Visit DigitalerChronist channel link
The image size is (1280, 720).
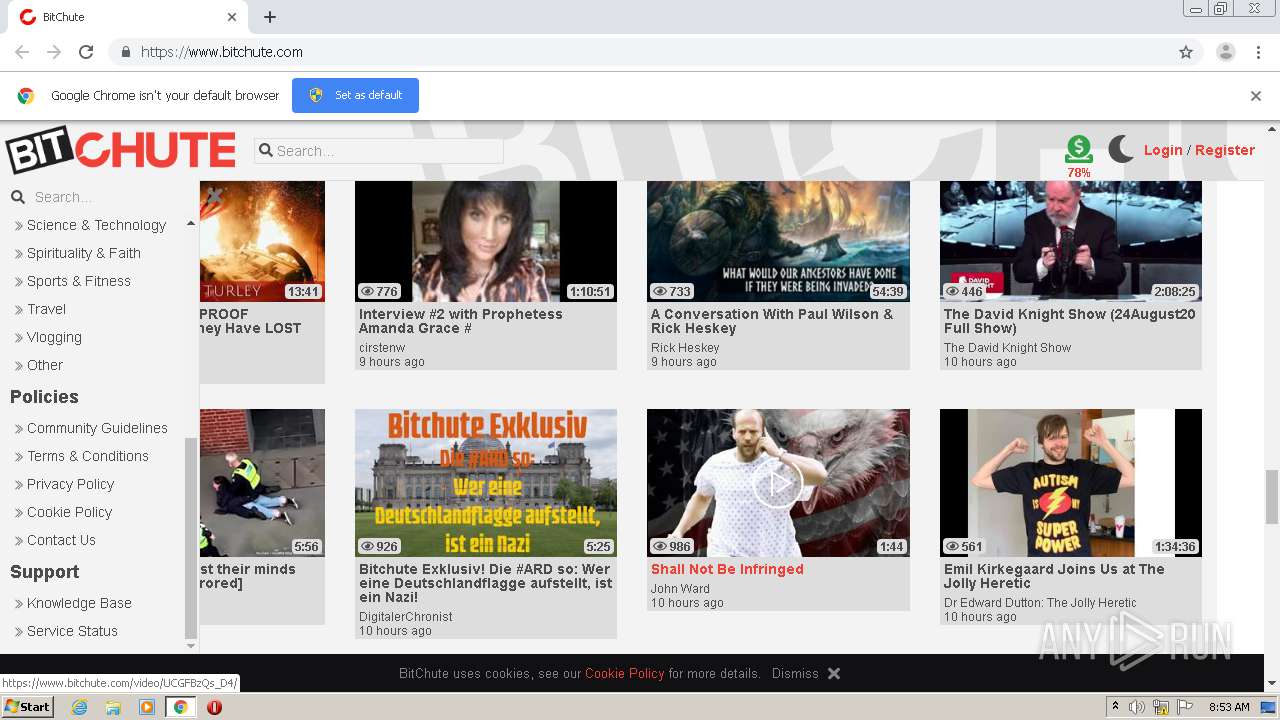click(406, 617)
